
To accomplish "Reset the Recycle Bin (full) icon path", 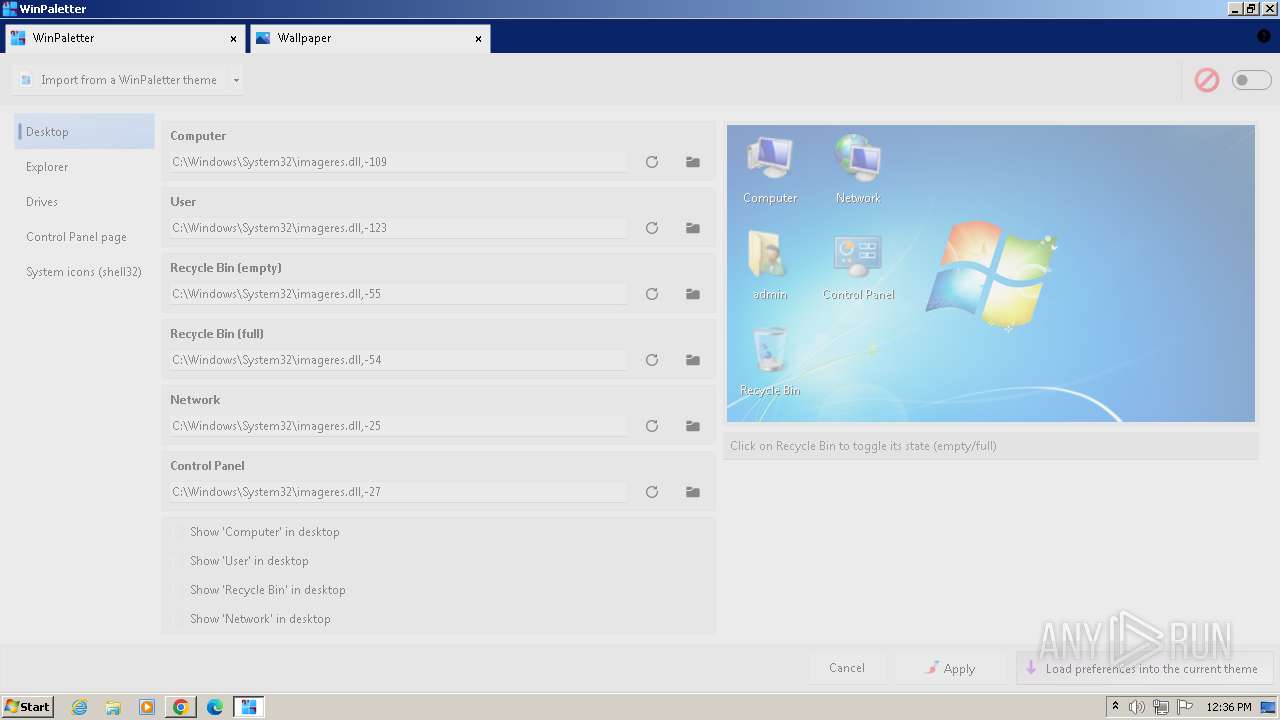I will [652, 360].
